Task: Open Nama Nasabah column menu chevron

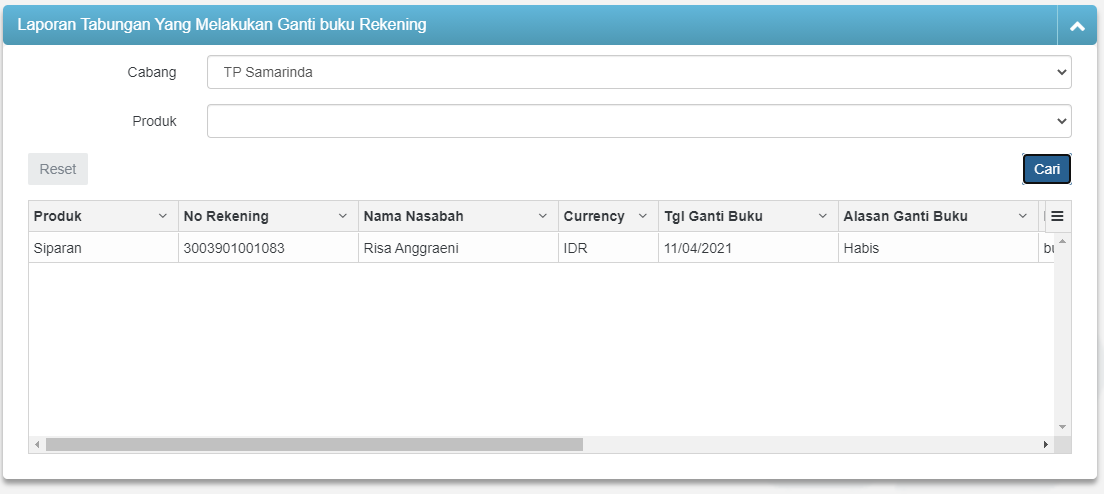Action: point(543,216)
